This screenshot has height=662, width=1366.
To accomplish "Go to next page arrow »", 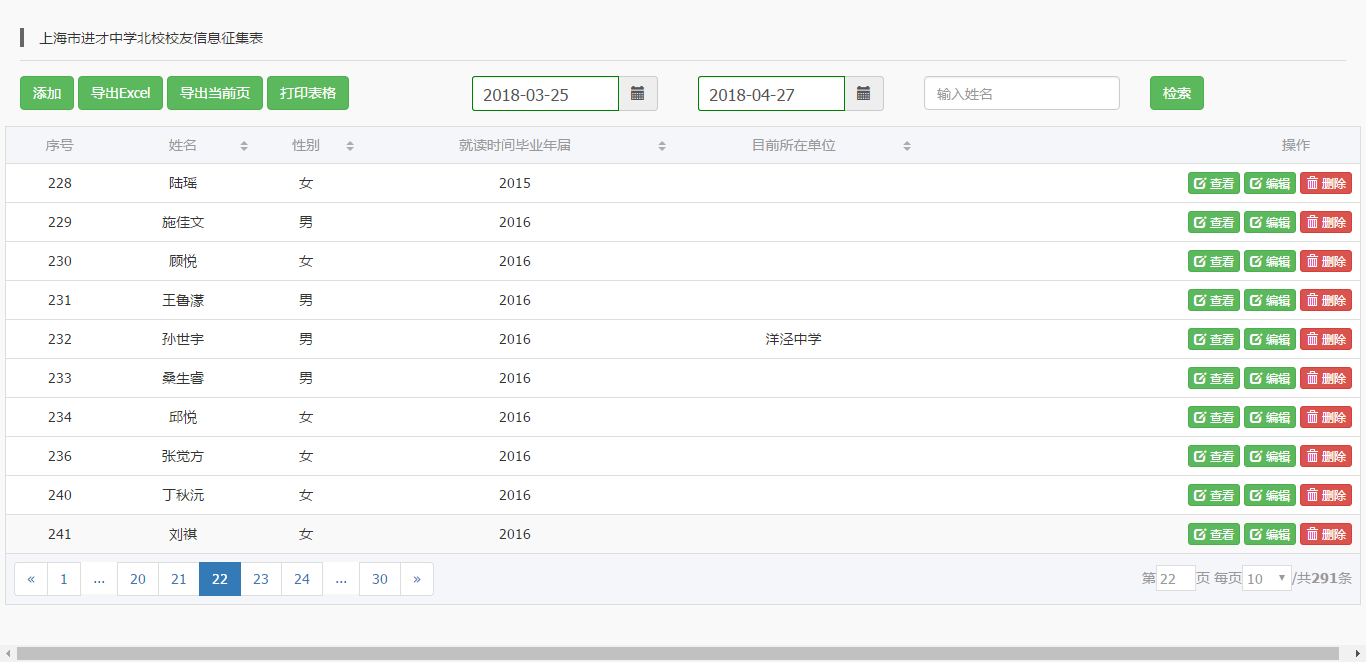I will (417, 579).
